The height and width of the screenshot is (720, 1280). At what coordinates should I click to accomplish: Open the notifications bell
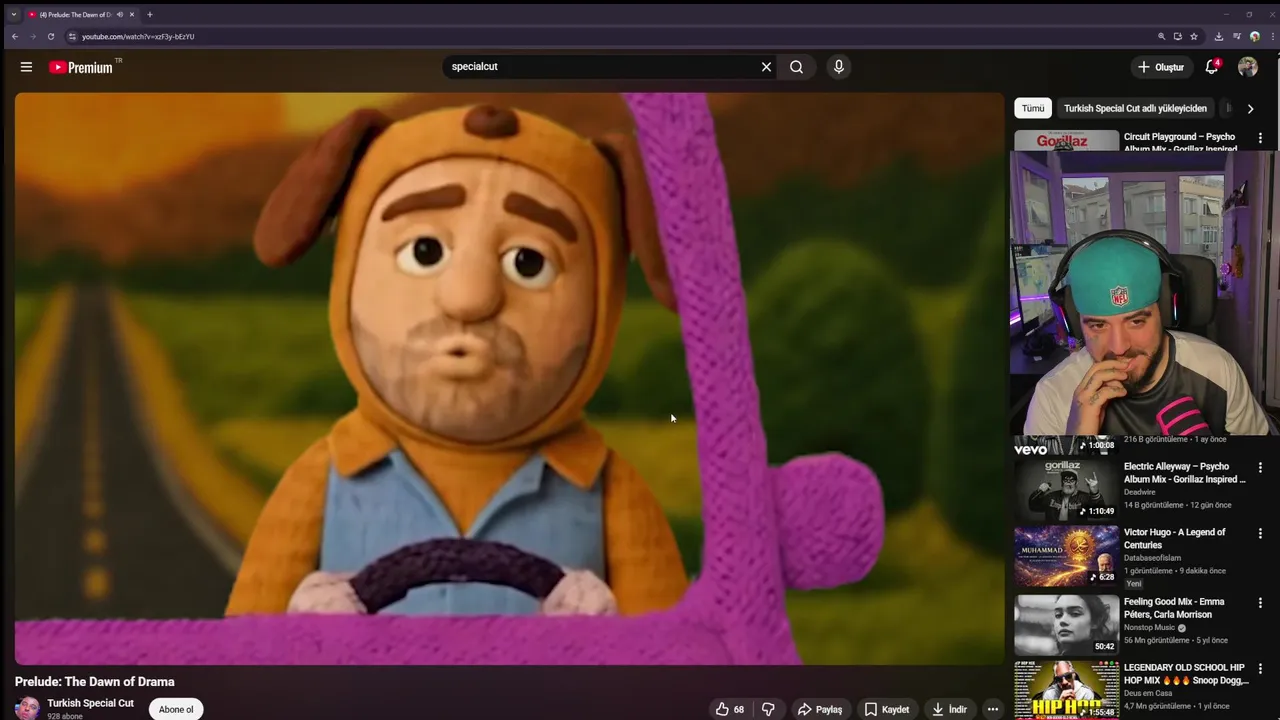tap(1212, 67)
